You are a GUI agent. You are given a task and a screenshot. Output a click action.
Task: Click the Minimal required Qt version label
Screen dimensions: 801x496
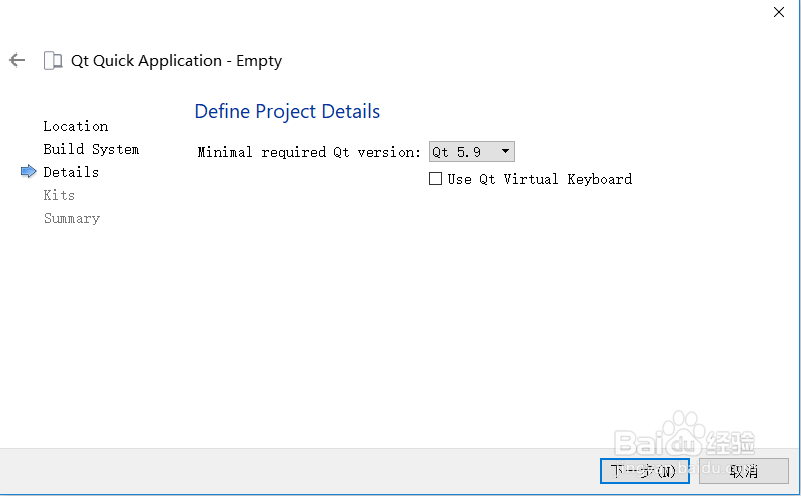309,152
